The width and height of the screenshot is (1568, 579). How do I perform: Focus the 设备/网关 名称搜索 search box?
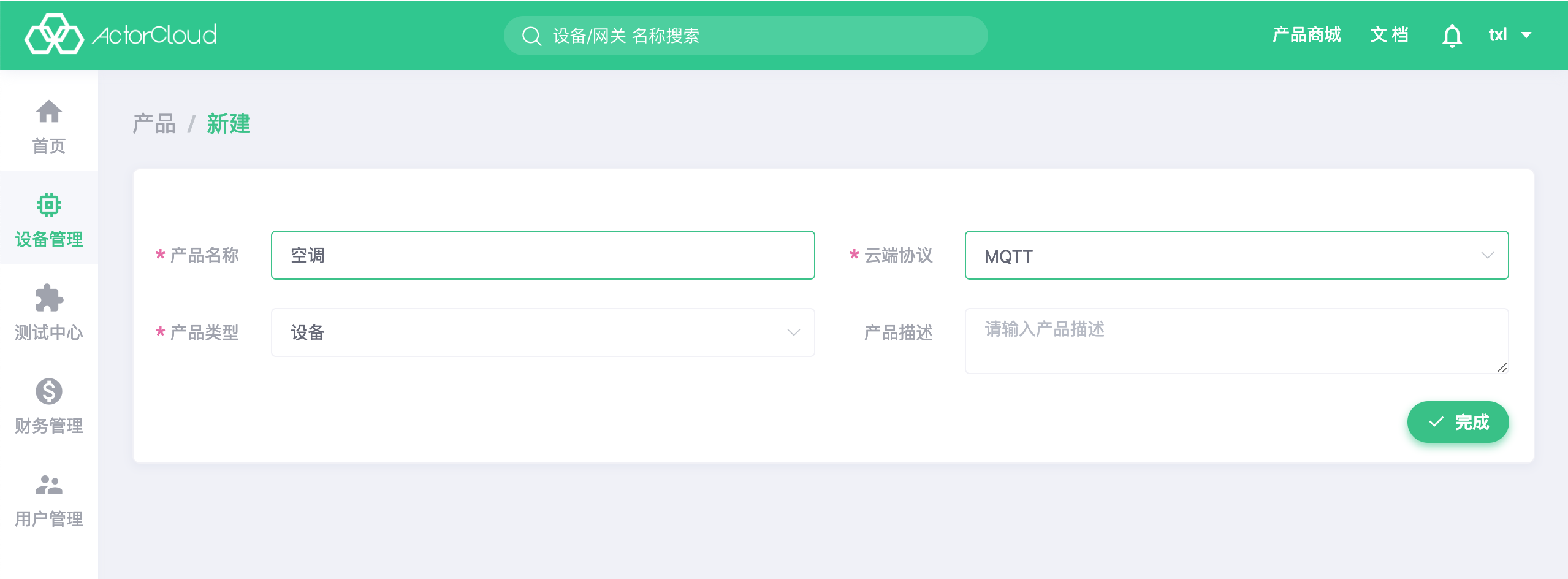pos(745,36)
